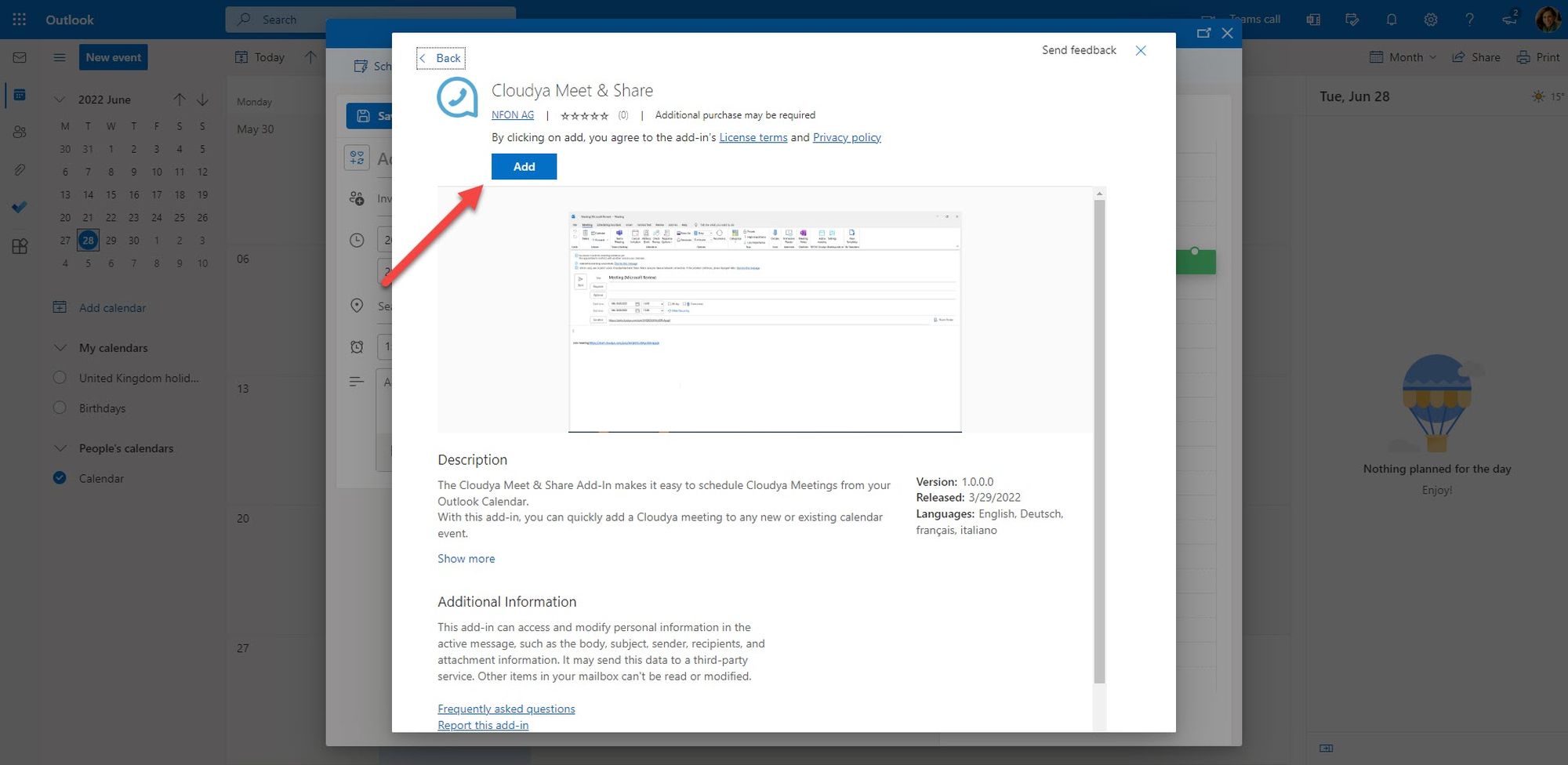Collapse the People's calendars group

(x=60, y=448)
